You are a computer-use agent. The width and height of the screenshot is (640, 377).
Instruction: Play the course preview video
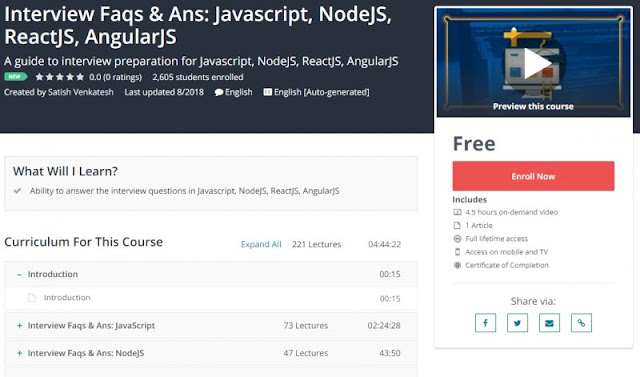click(x=537, y=63)
